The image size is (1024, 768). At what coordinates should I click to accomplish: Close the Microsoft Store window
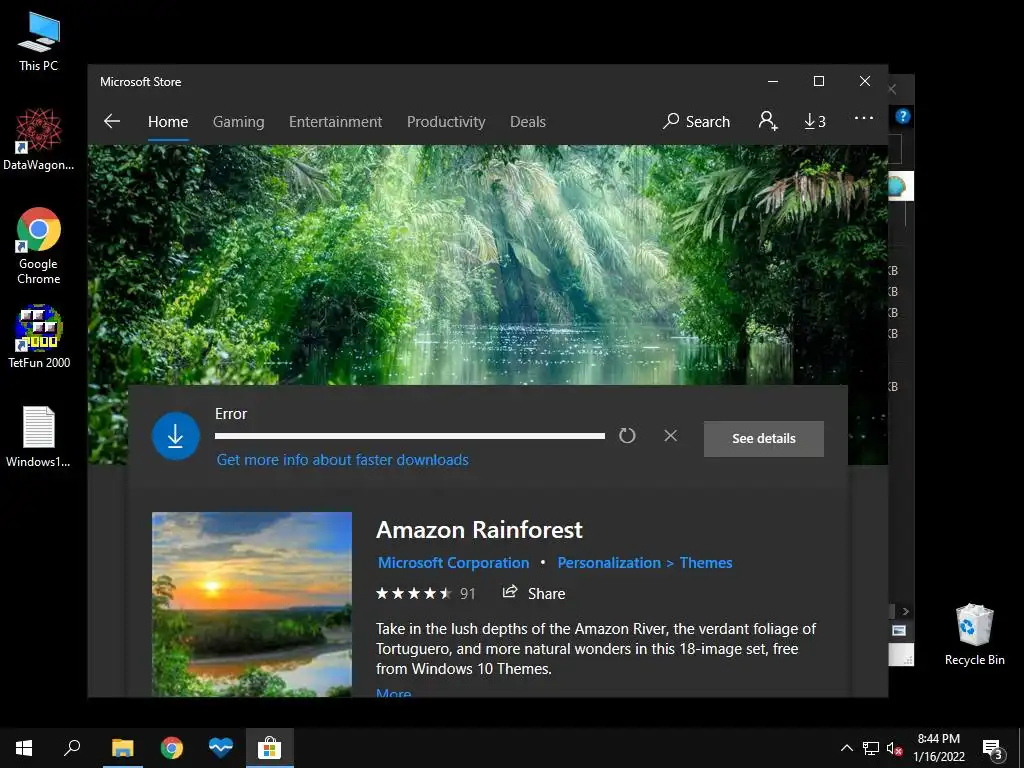(865, 81)
